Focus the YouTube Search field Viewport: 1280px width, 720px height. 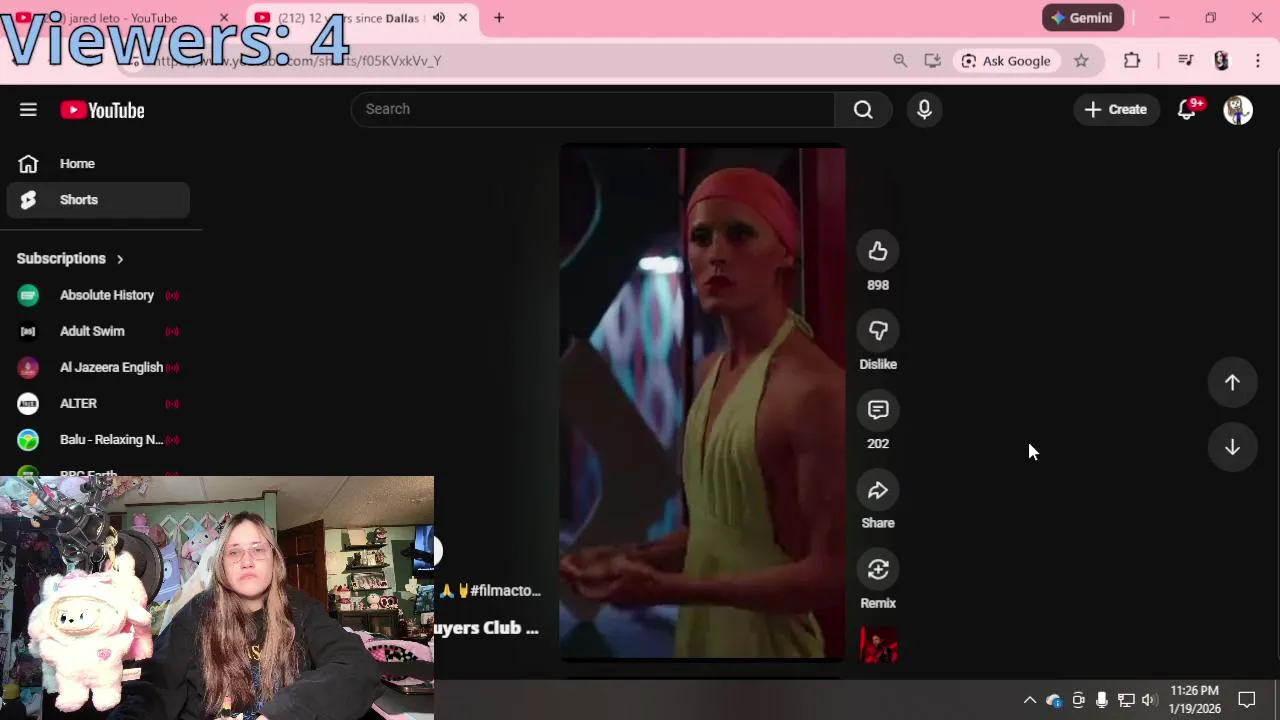[x=592, y=109]
